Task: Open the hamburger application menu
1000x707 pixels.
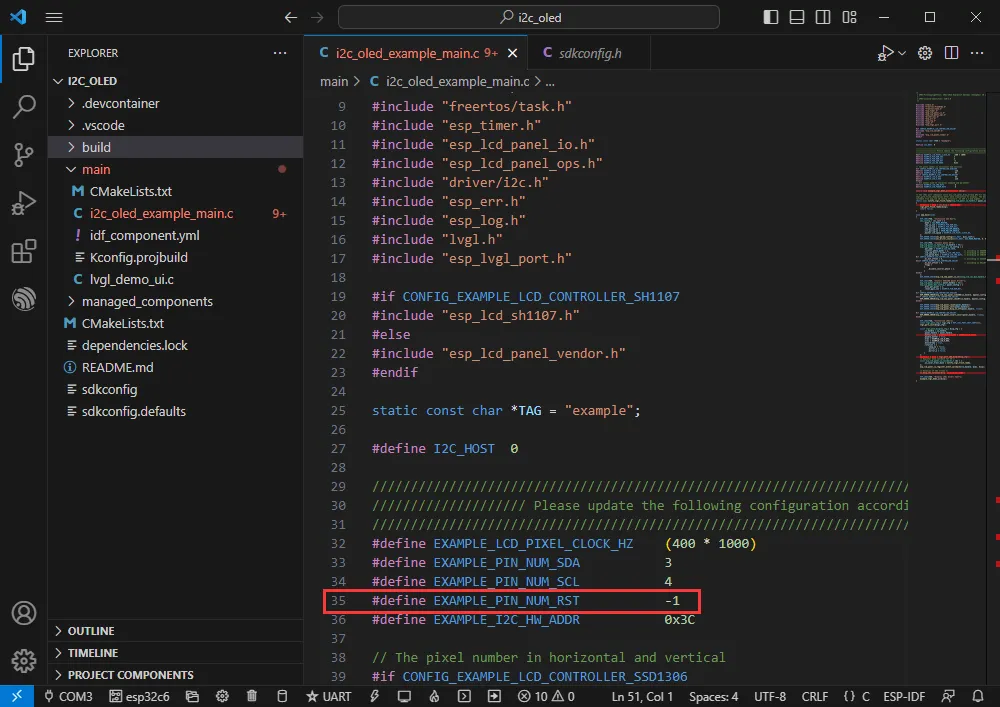Action: [x=54, y=17]
